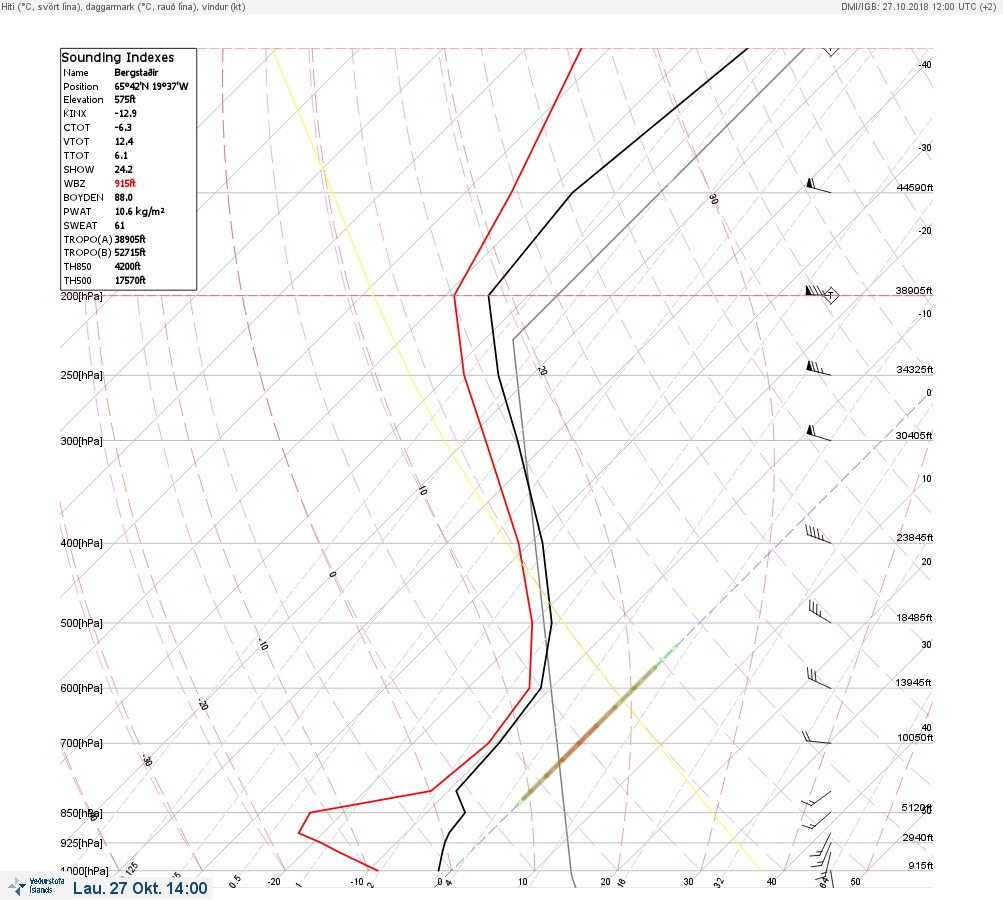
Task: Click the wind barb at 30405ft level
Action: coord(818,433)
